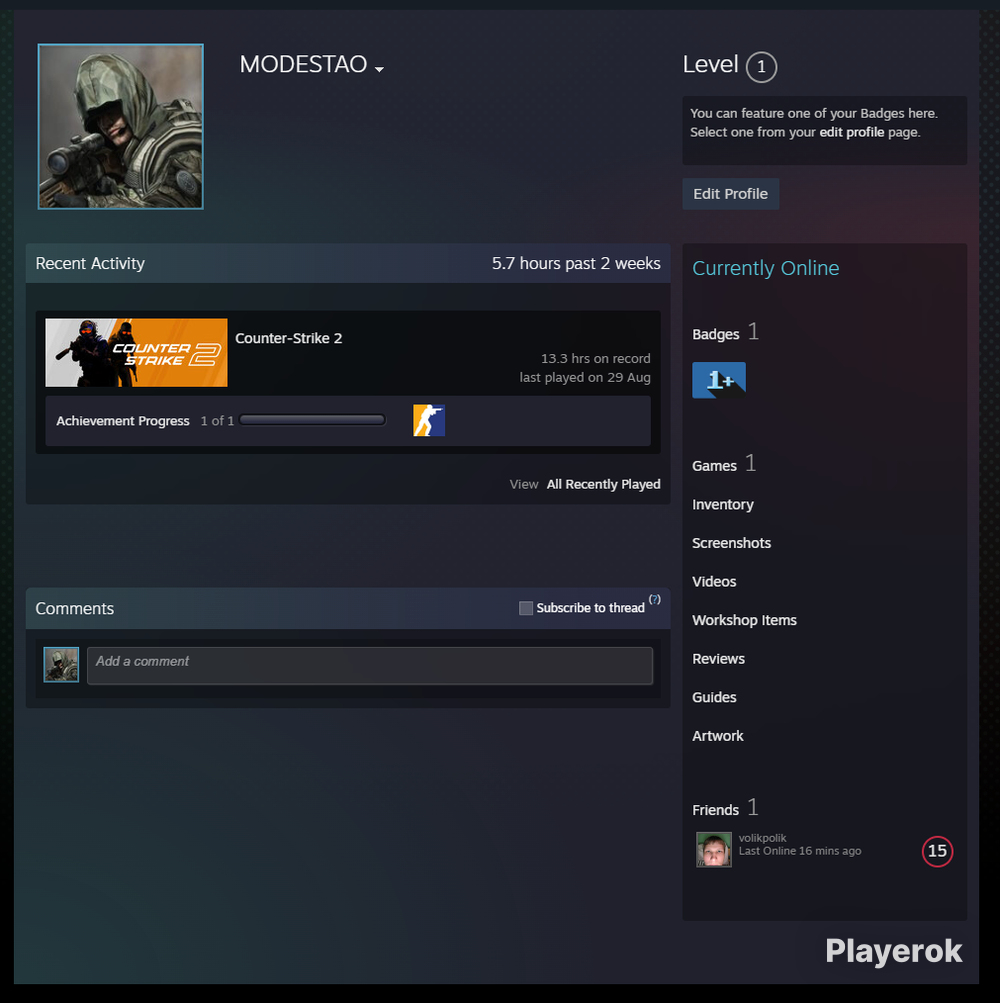
Task: Open the edit profile page link
Action: tap(852, 132)
